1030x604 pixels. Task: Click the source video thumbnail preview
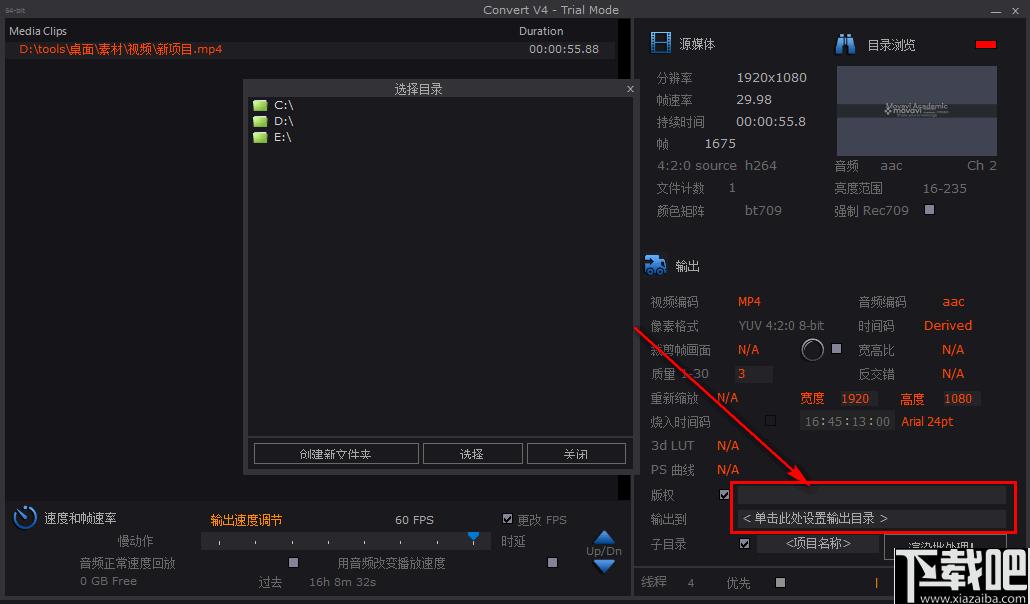coord(916,110)
